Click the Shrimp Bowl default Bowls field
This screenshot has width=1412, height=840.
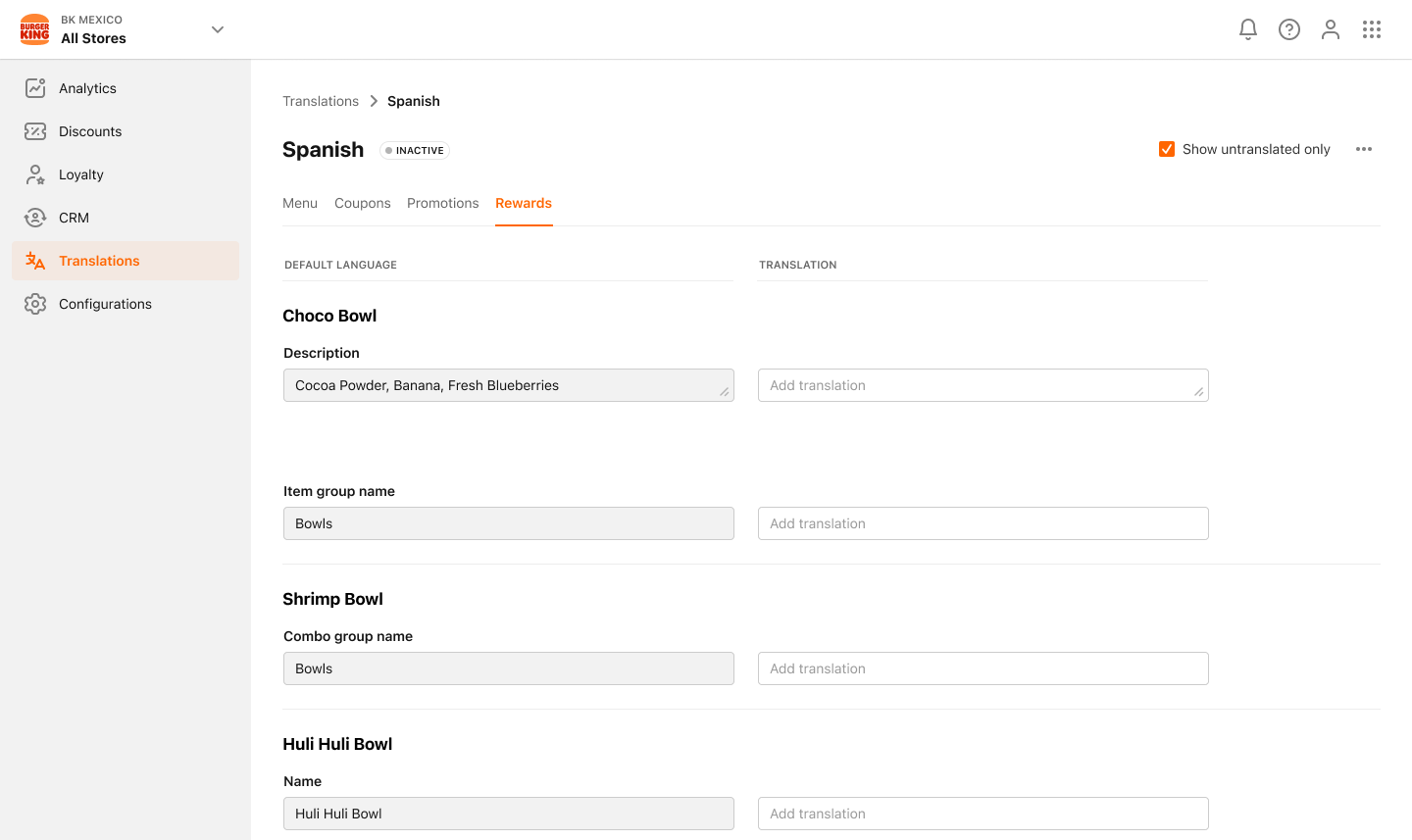[509, 668]
